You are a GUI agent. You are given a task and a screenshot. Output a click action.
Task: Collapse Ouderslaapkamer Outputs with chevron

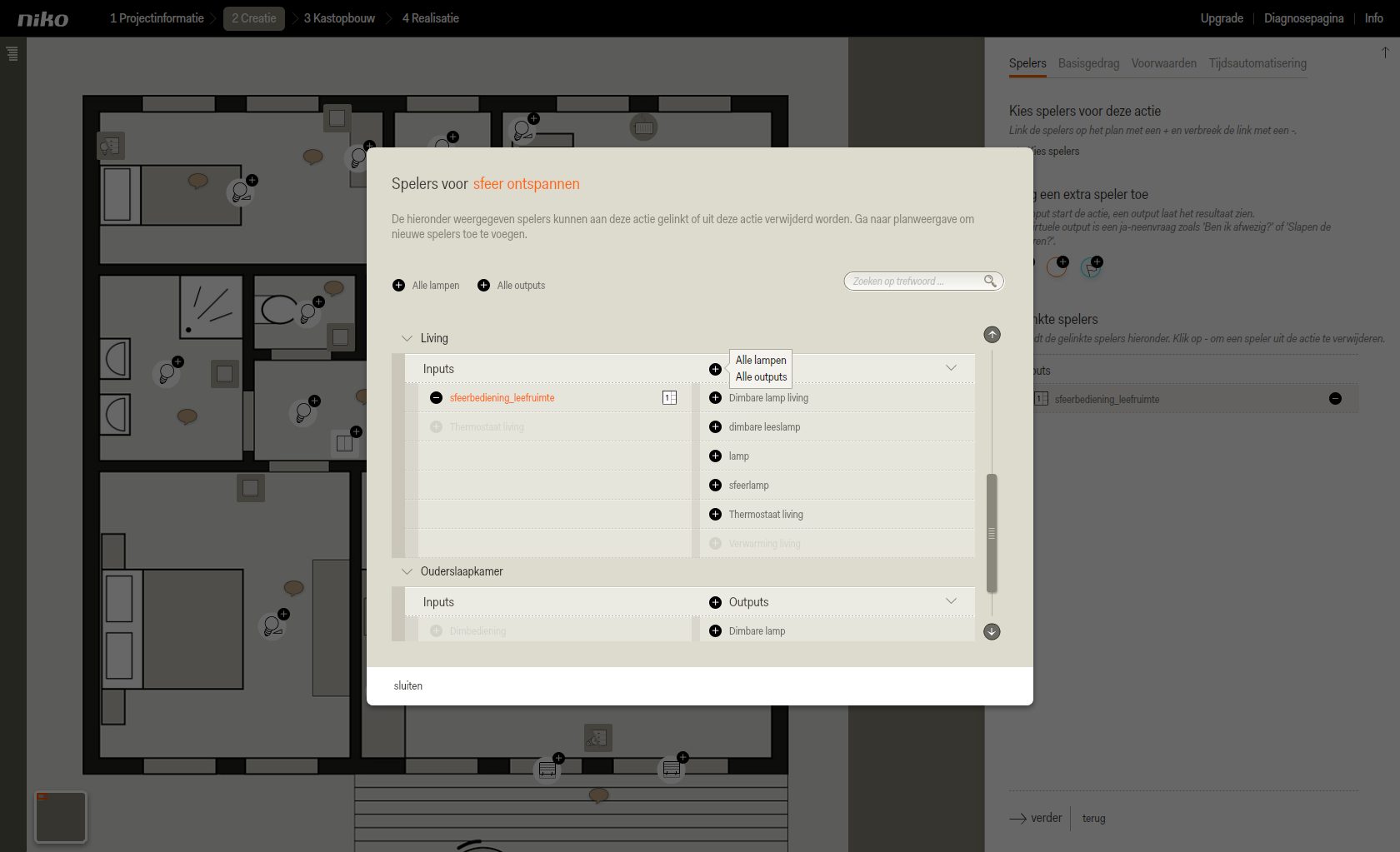pyautogui.click(x=951, y=601)
